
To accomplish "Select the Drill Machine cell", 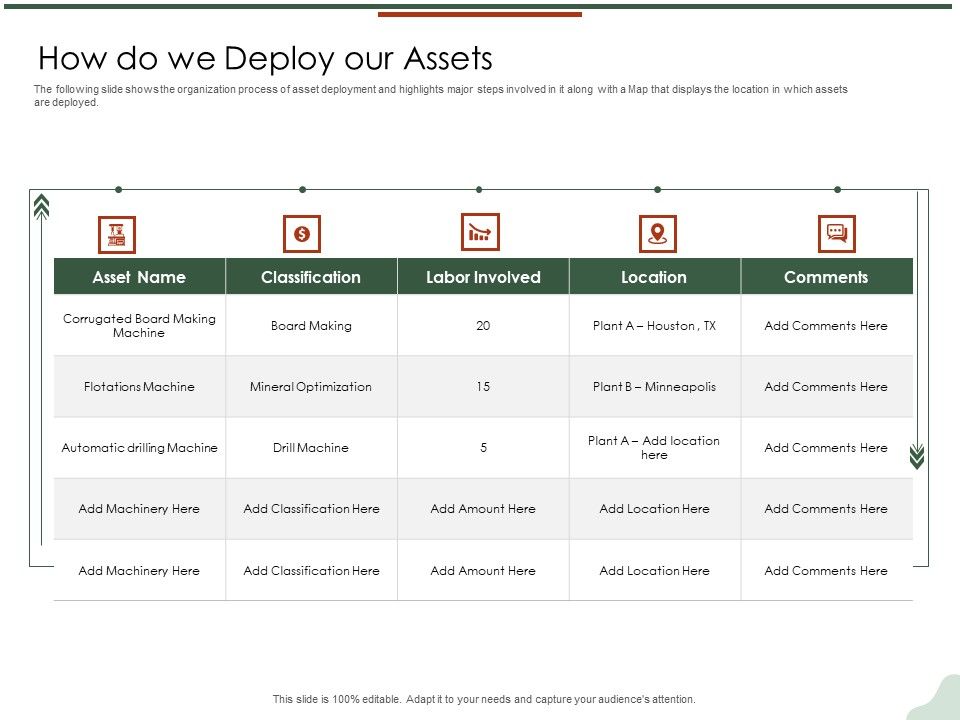I will 311,448.
